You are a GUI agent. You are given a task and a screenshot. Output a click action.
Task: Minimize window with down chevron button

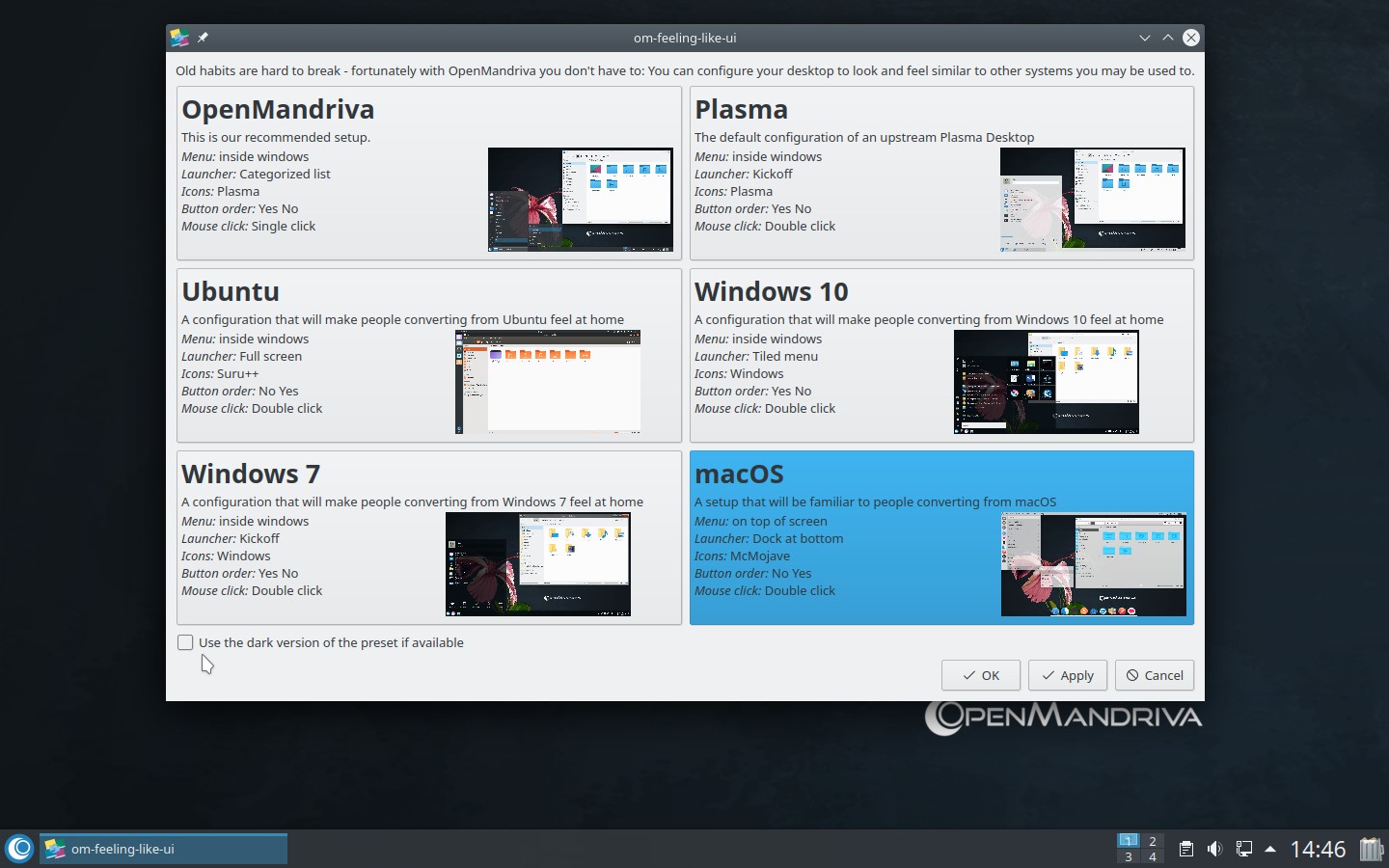coord(1145,38)
